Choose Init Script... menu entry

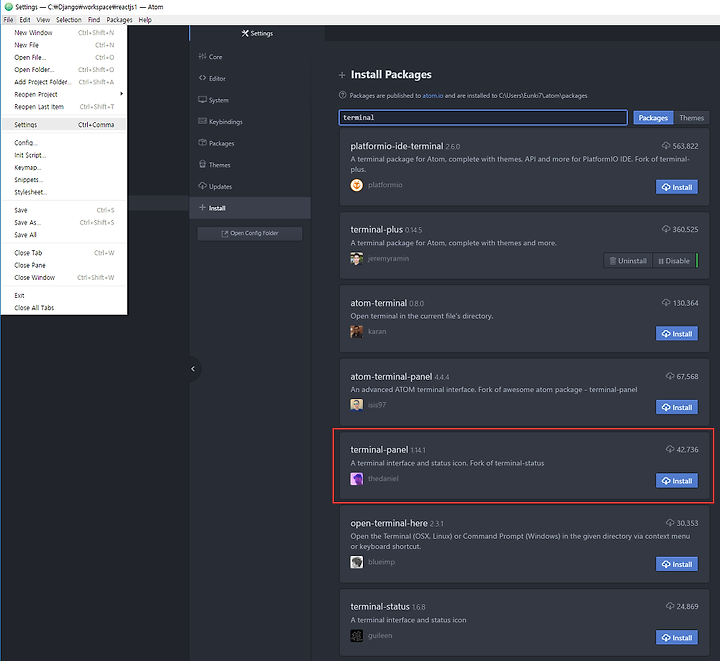pos(64,155)
